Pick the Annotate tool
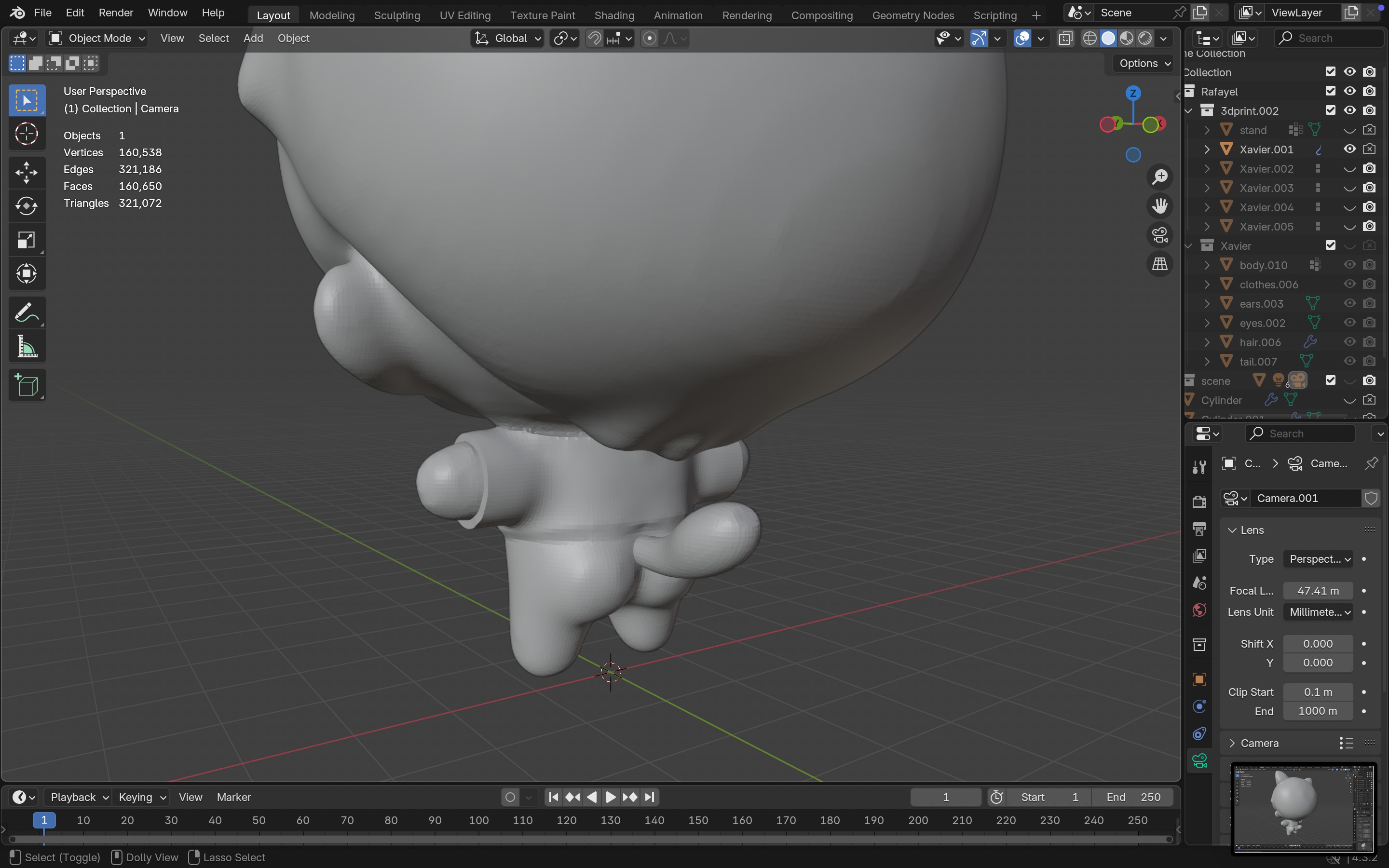1389x868 pixels. pyautogui.click(x=27, y=313)
